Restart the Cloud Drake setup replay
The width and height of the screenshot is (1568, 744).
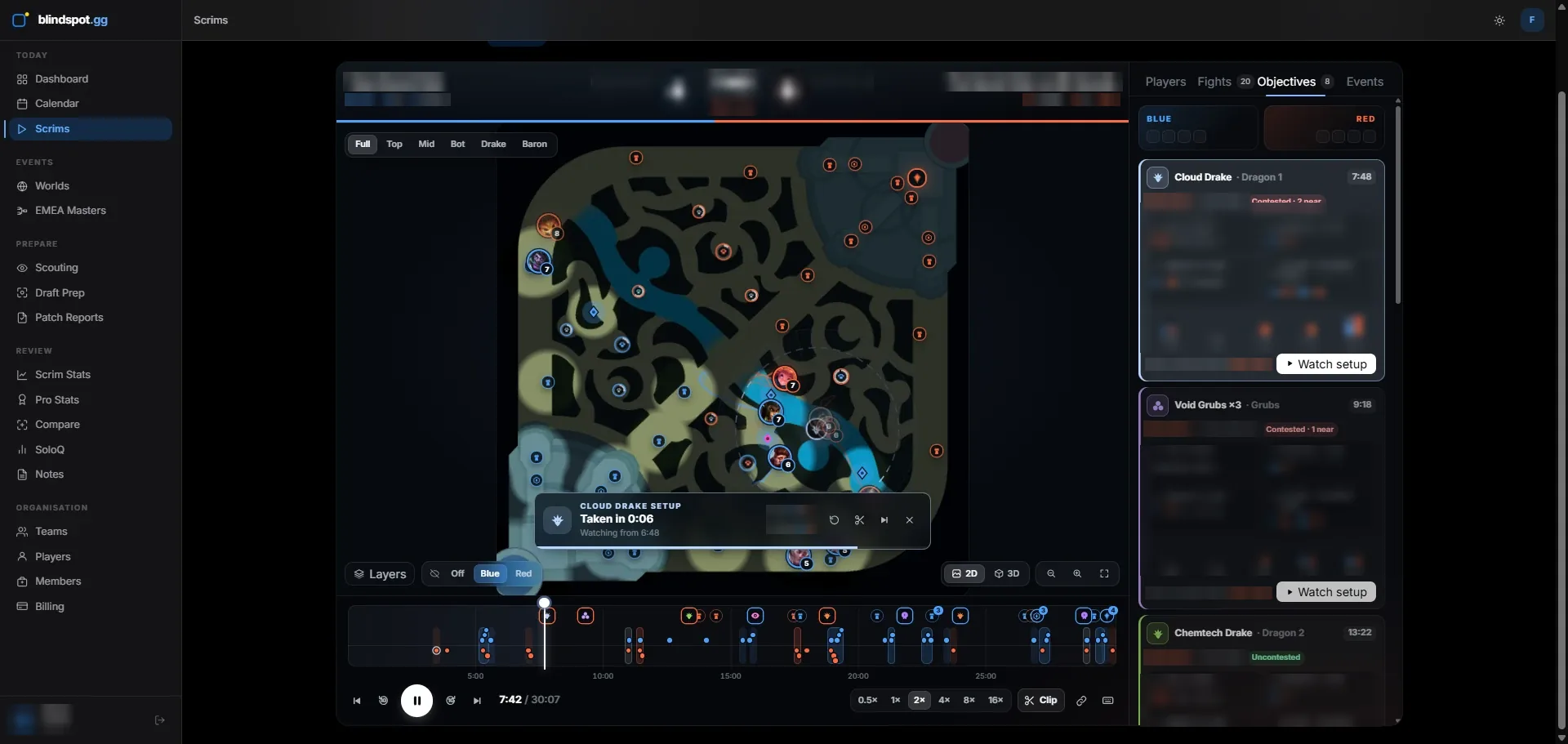(834, 520)
